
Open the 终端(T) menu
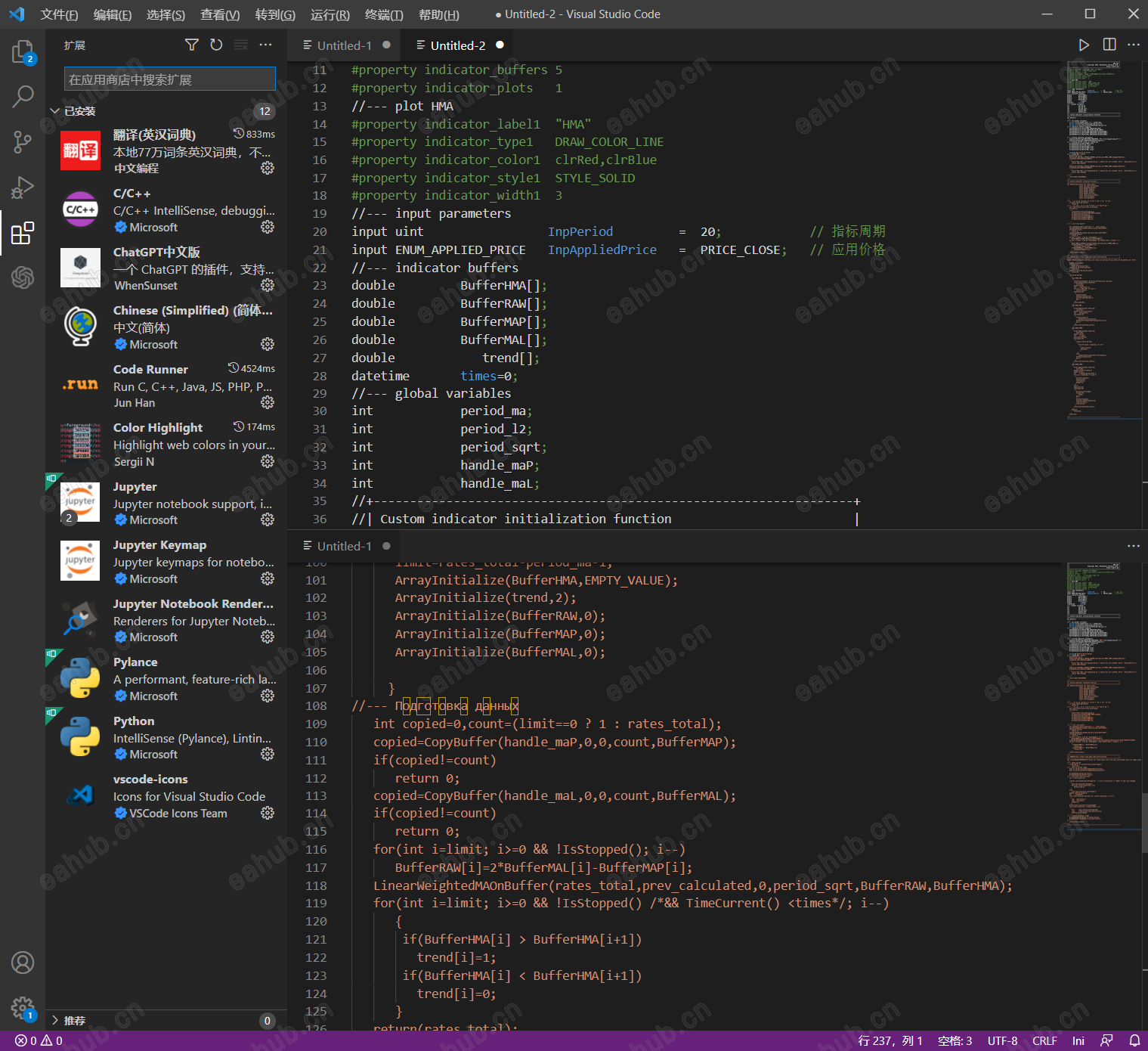point(383,14)
